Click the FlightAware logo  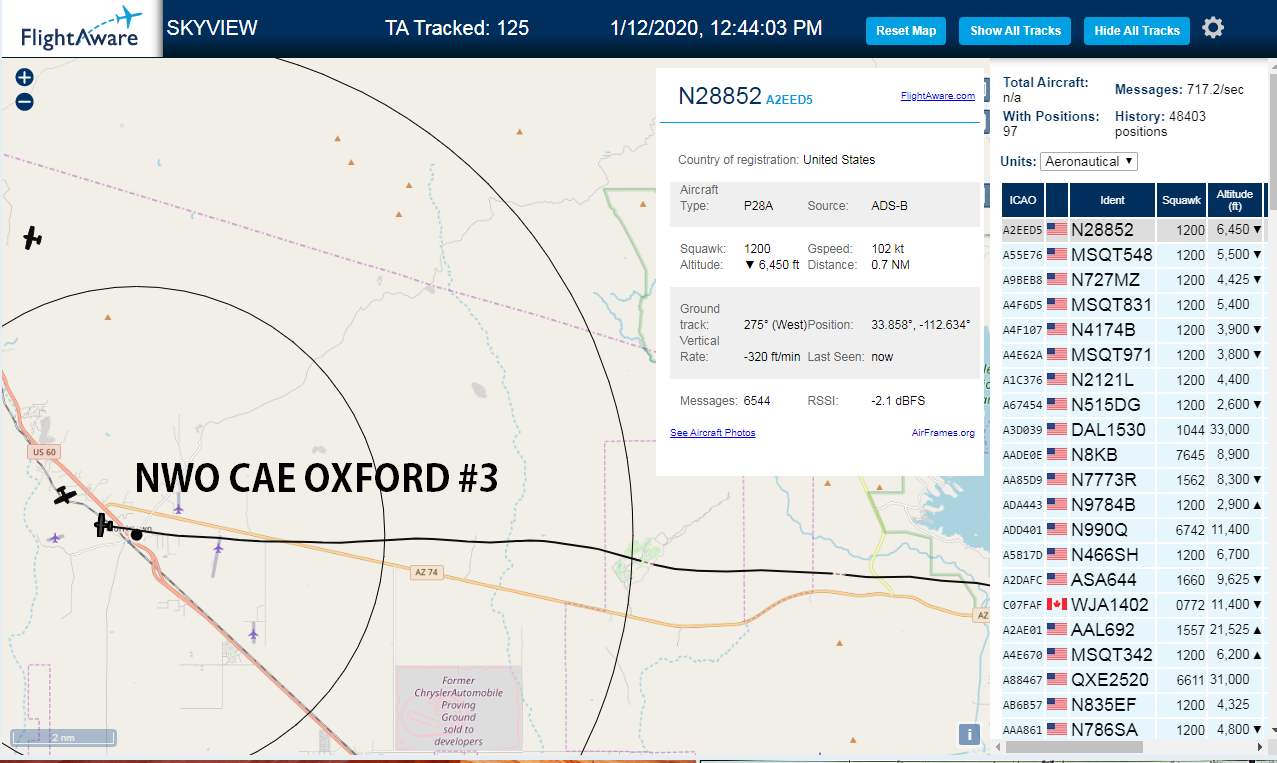(81, 28)
